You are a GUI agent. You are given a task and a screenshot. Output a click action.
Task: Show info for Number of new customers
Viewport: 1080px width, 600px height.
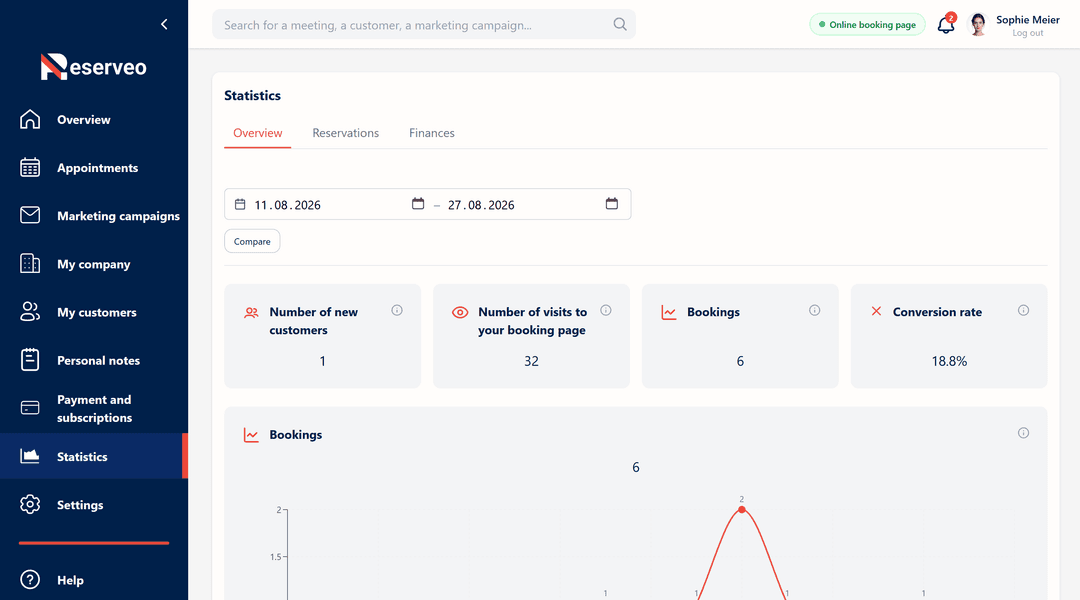397,311
